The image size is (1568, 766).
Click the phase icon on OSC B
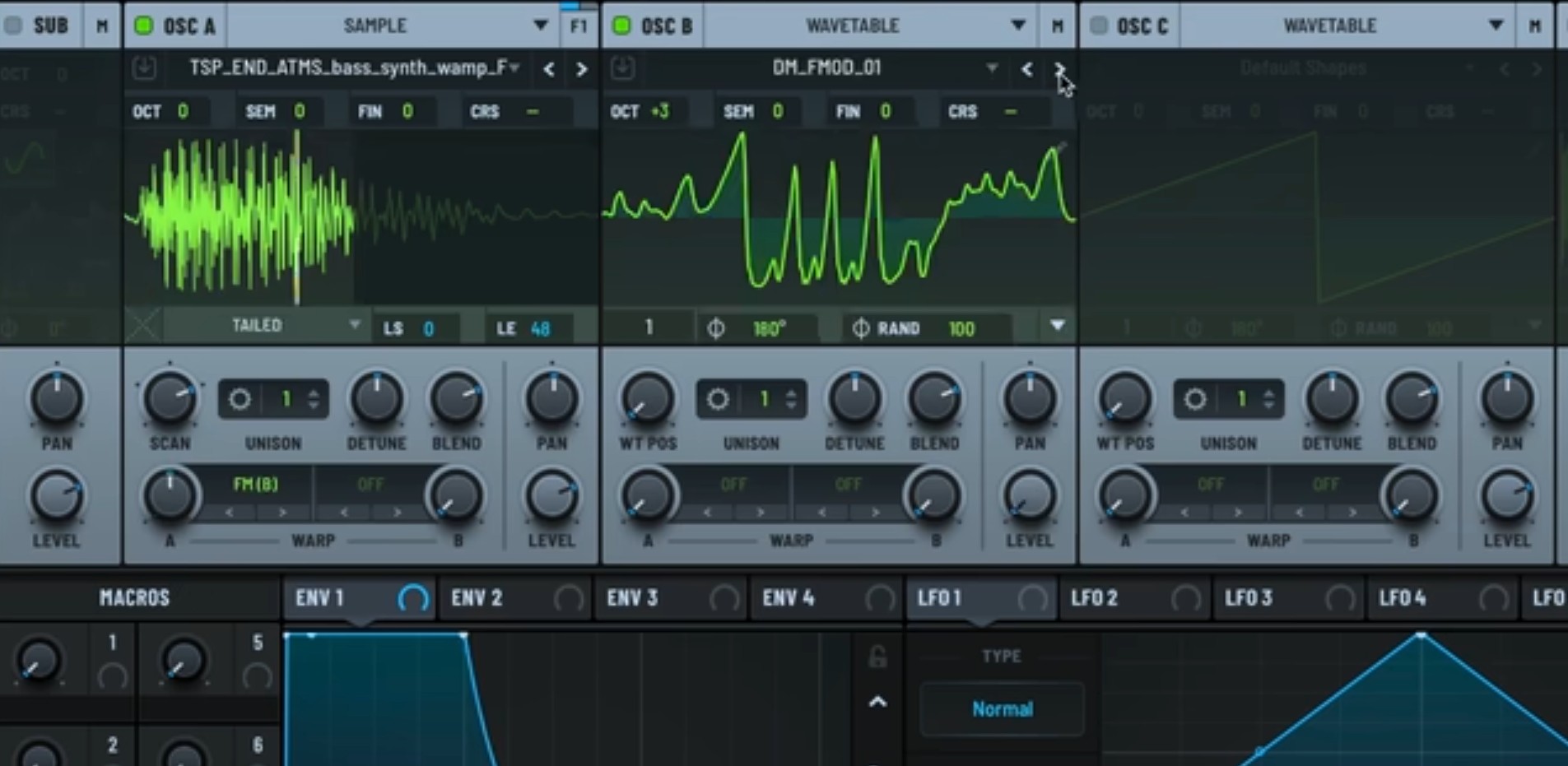[717, 327]
